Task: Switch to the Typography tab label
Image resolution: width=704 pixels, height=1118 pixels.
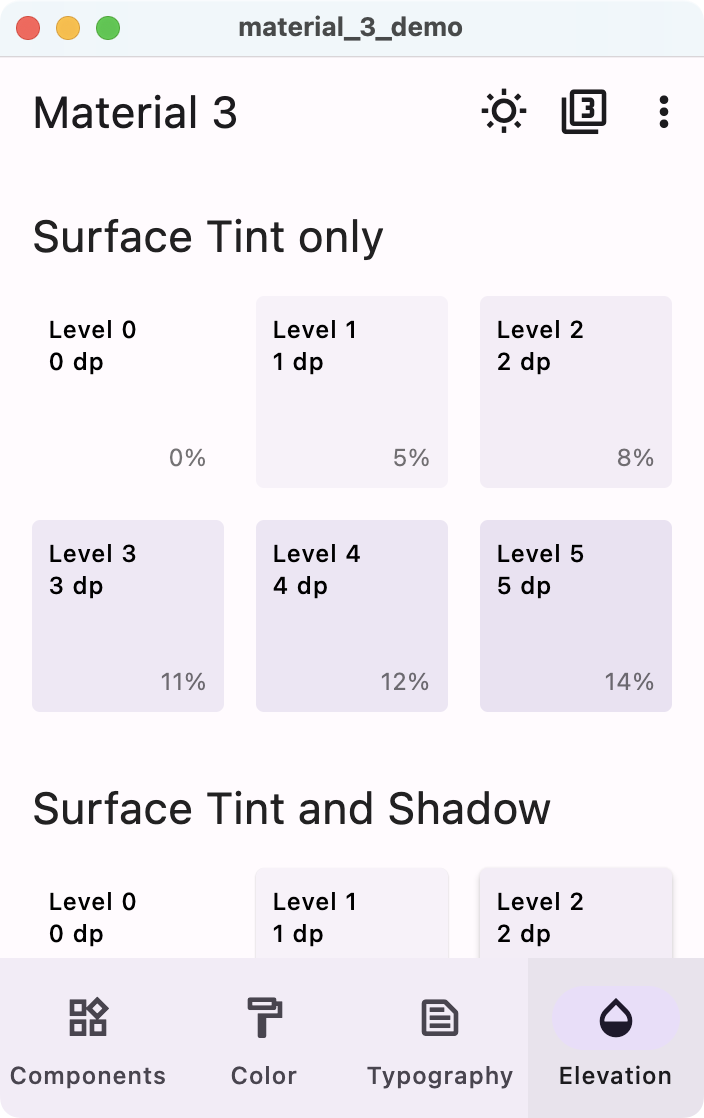Action: point(440,1076)
